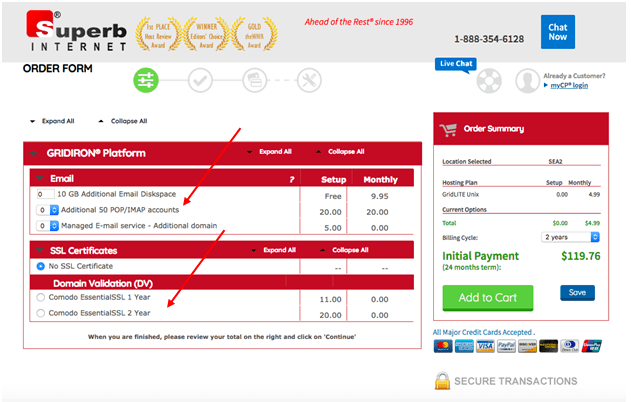This screenshot has width=631, height=402.
Task: Open the Billing Cycle 2 years dropdown
Action: pos(570,237)
